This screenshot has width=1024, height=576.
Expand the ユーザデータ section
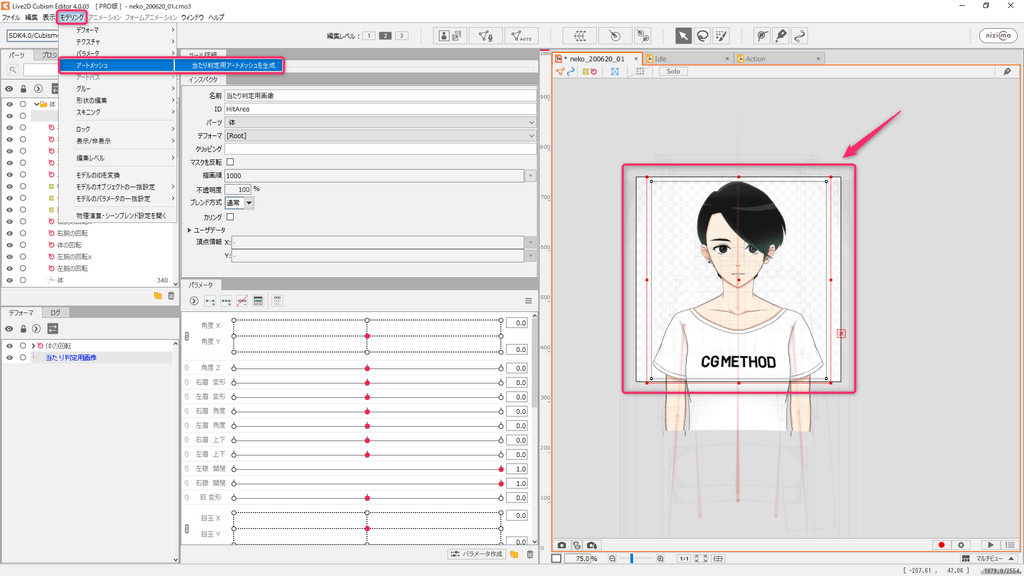click(191, 230)
